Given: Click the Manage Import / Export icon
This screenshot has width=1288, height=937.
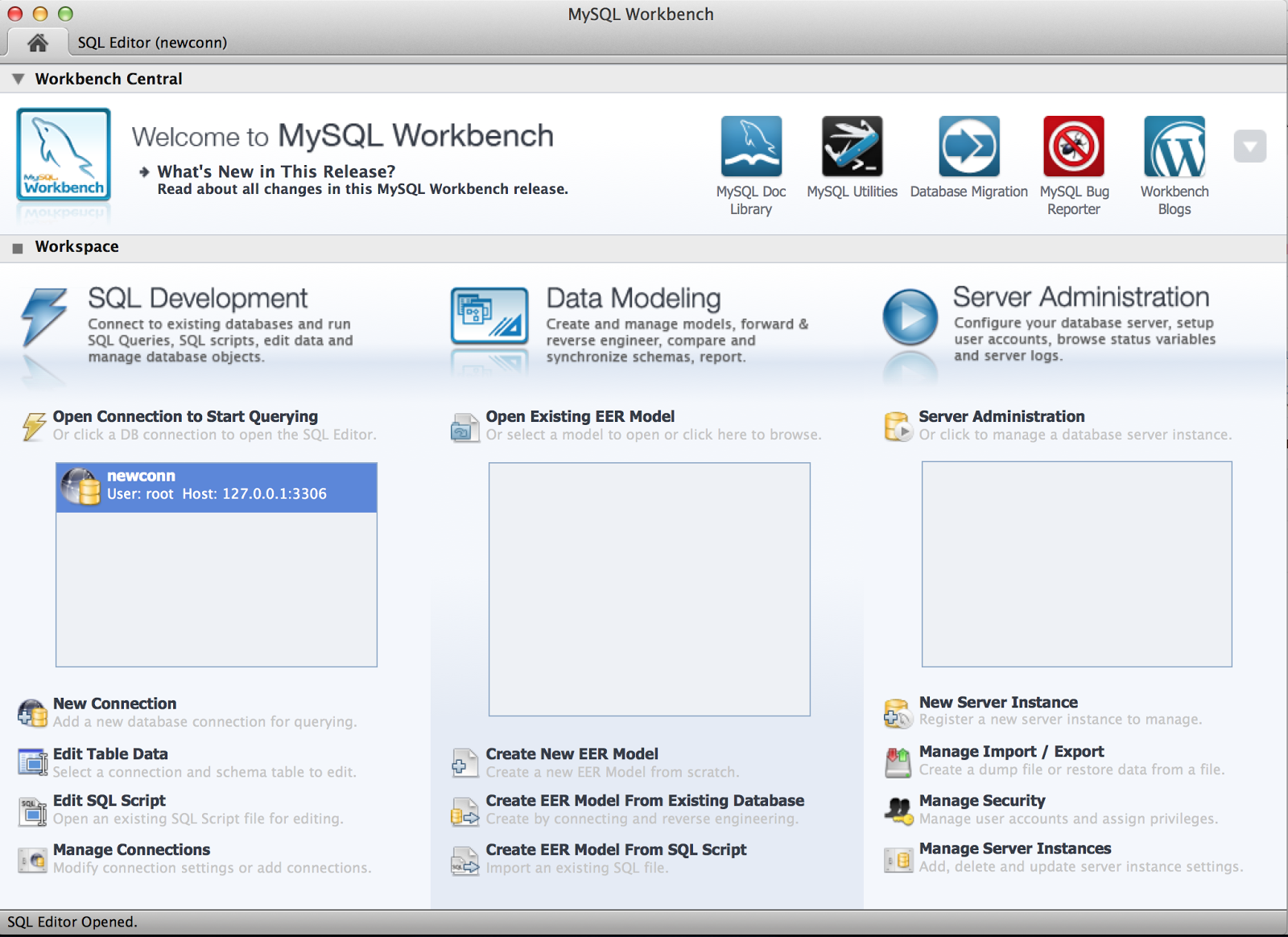Looking at the screenshot, I should coord(898,762).
